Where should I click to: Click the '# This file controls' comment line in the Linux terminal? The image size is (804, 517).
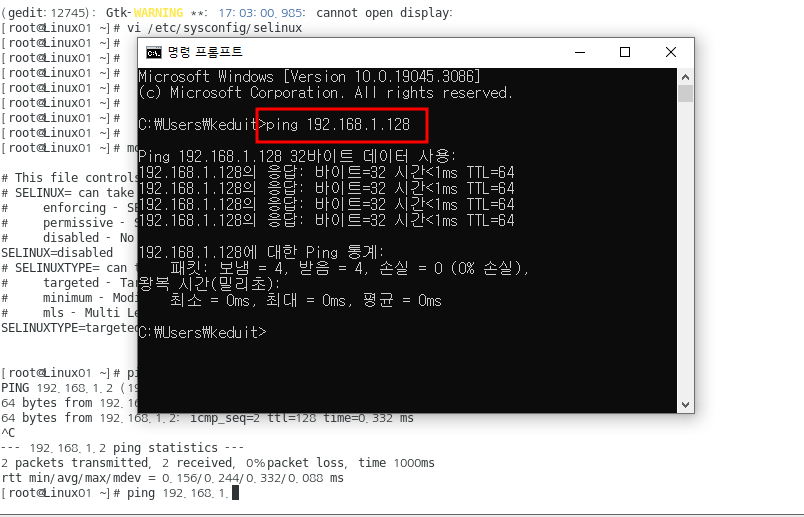point(69,178)
